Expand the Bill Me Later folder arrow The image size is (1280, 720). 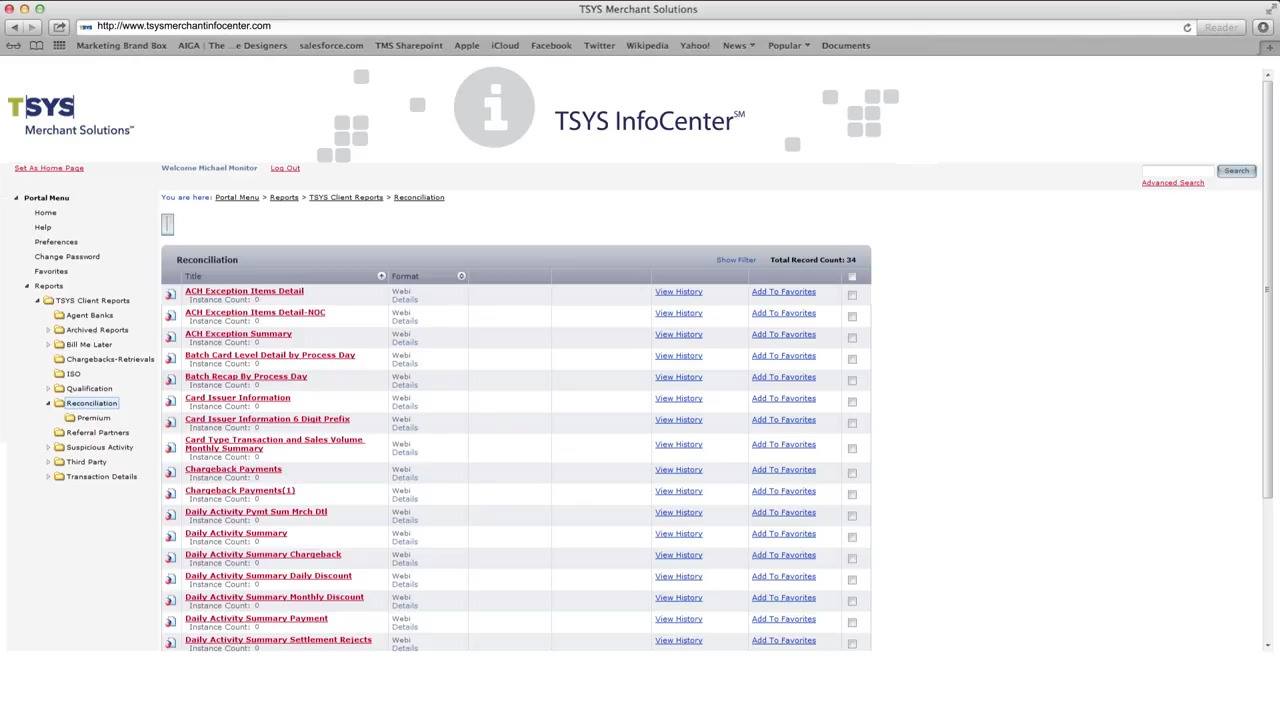48,344
